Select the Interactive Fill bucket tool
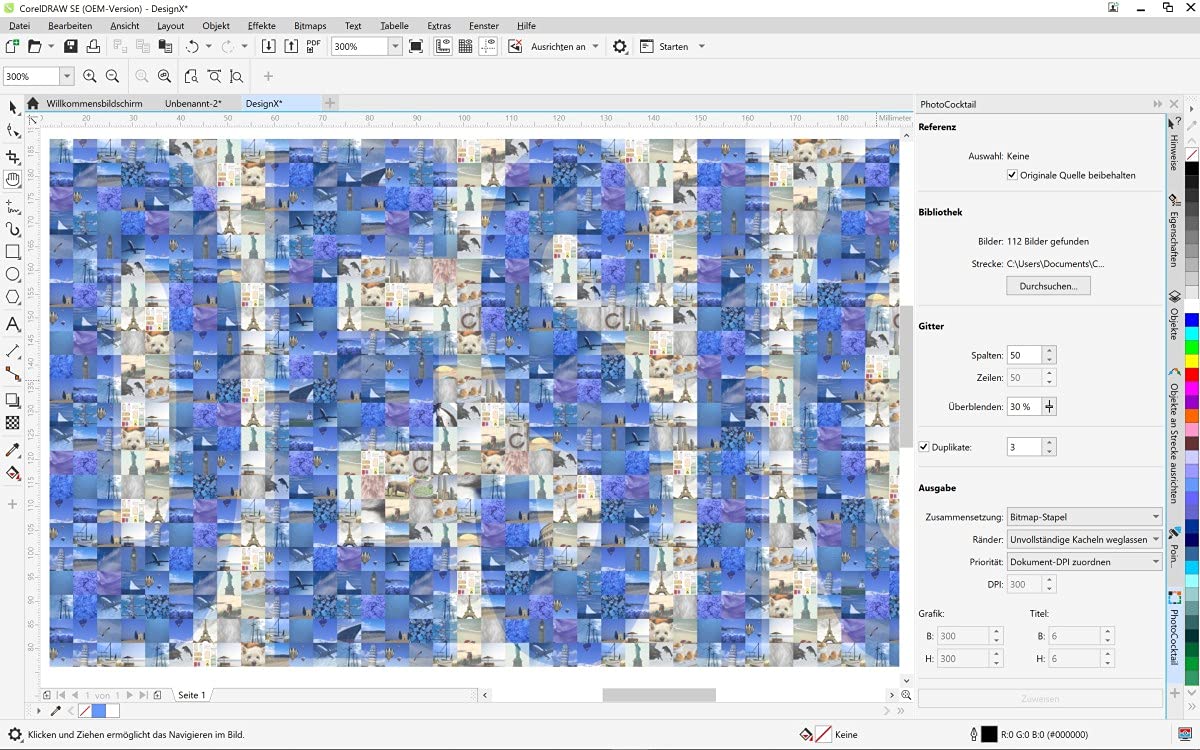Viewport: 1200px width, 750px height. (x=13, y=473)
